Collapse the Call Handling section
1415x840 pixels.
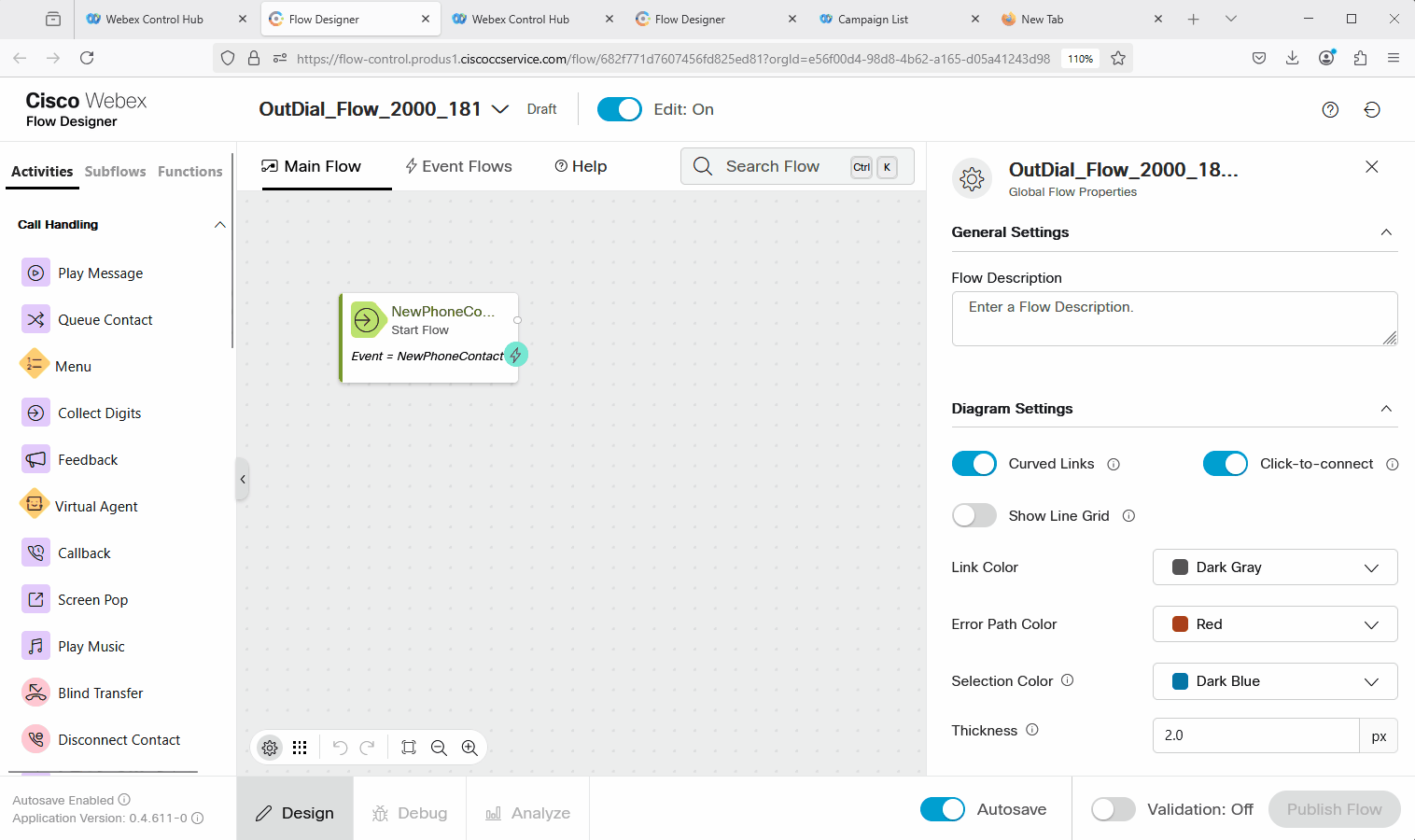tap(220, 225)
